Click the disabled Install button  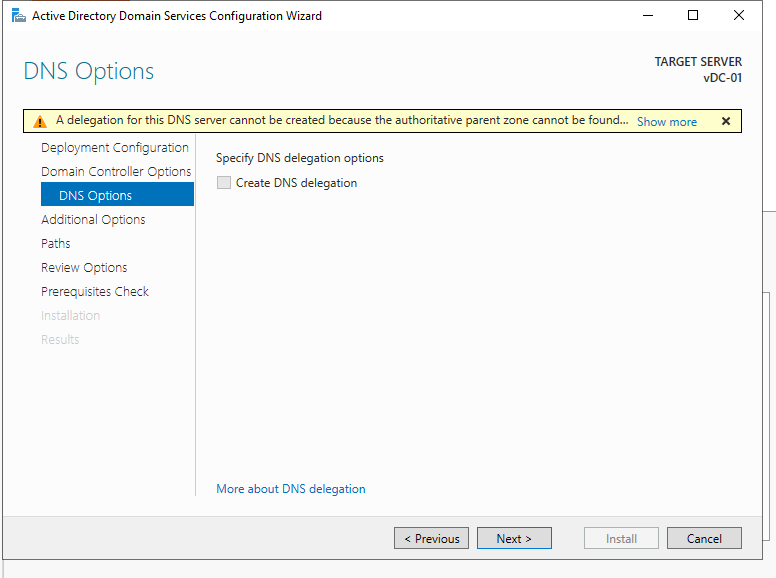pyautogui.click(x=621, y=538)
